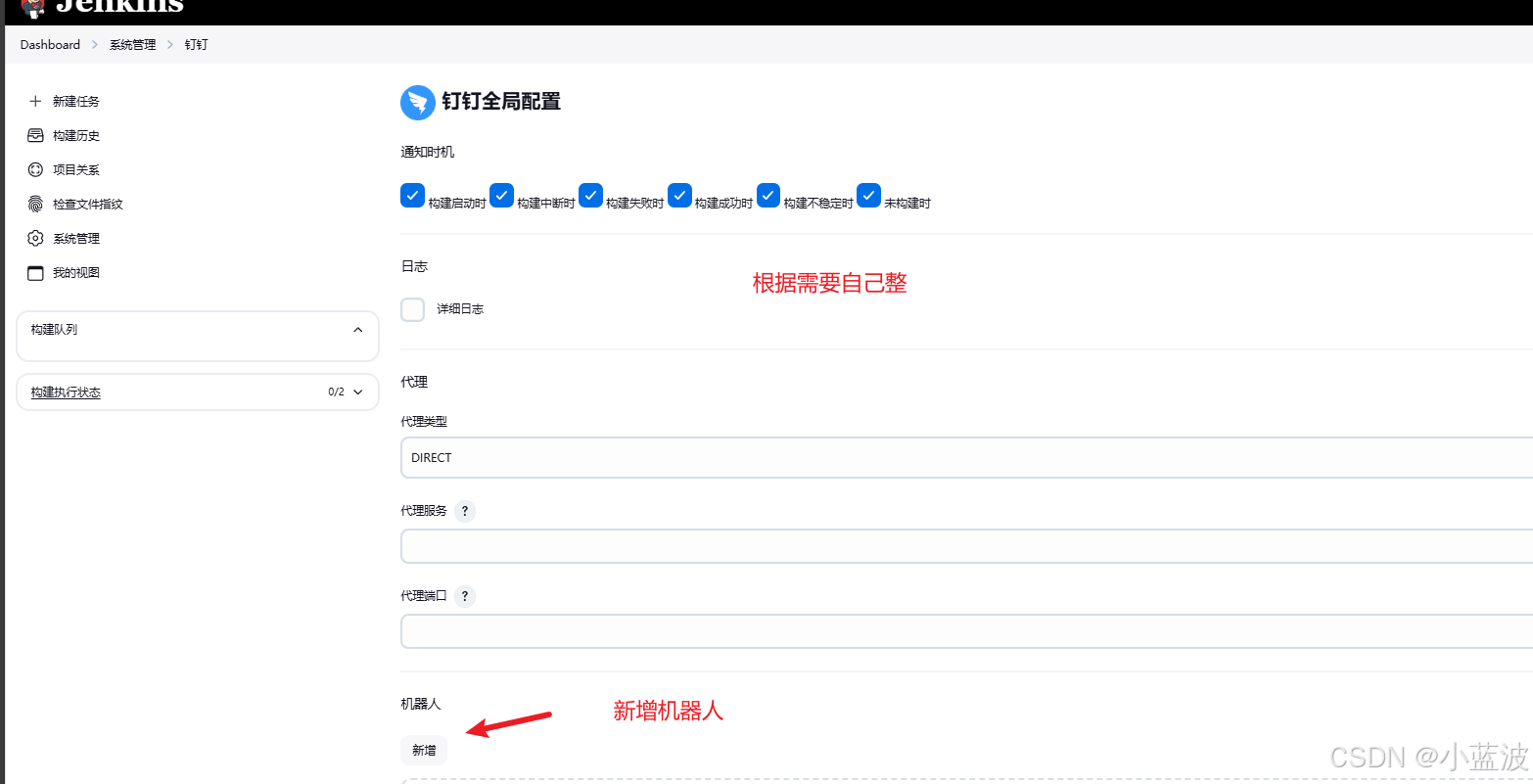Click the plus icon for 新建任务

(x=35, y=101)
